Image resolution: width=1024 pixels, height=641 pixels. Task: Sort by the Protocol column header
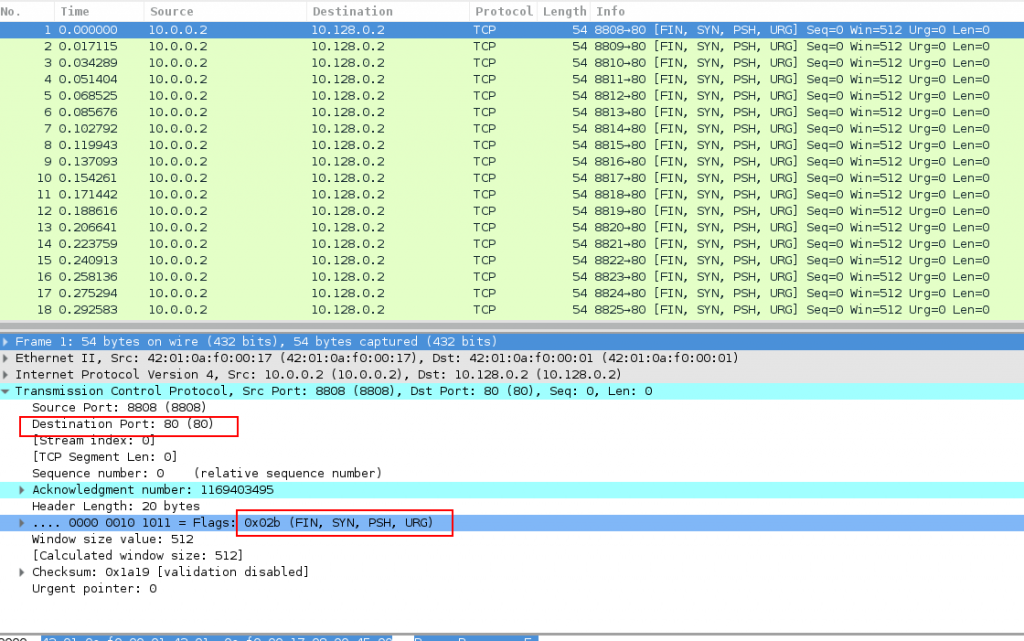coord(502,11)
